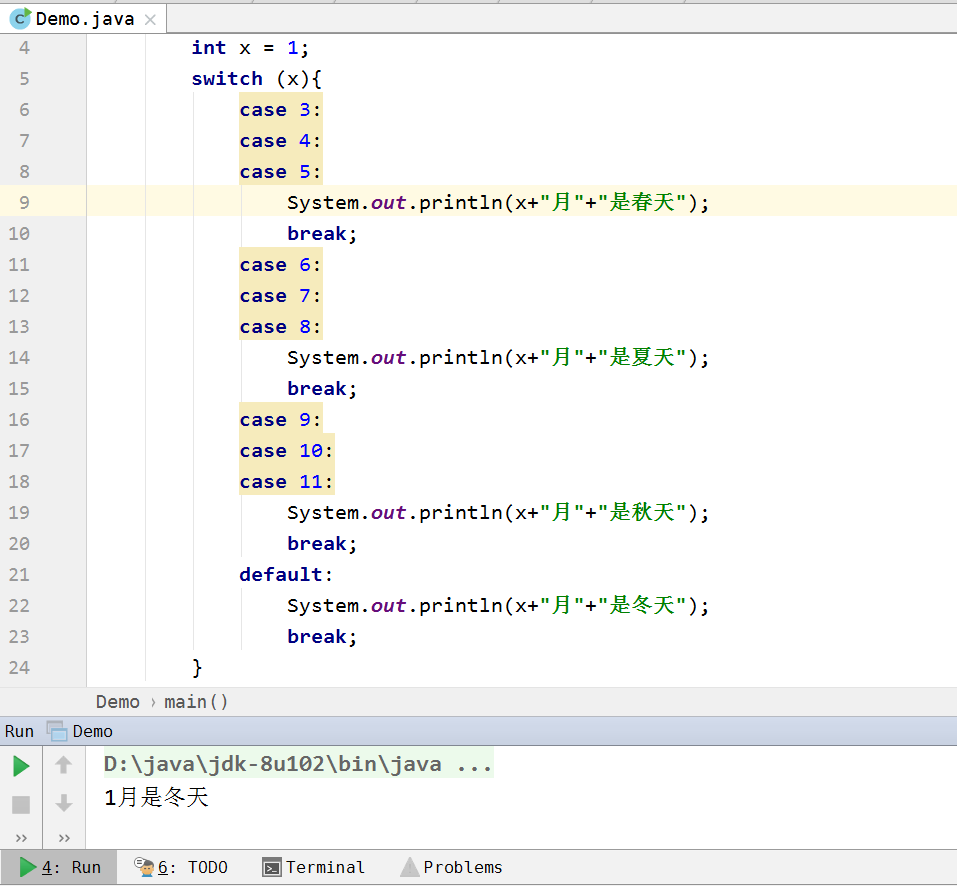Open the 4: Run tool window tab

(59, 867)
